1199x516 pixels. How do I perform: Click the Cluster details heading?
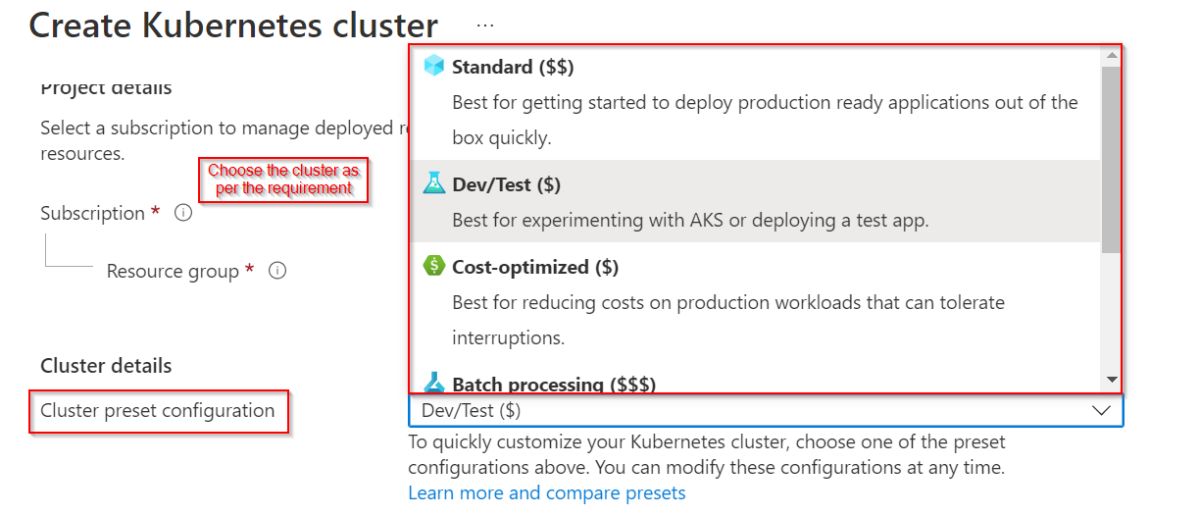coord(106,365)
